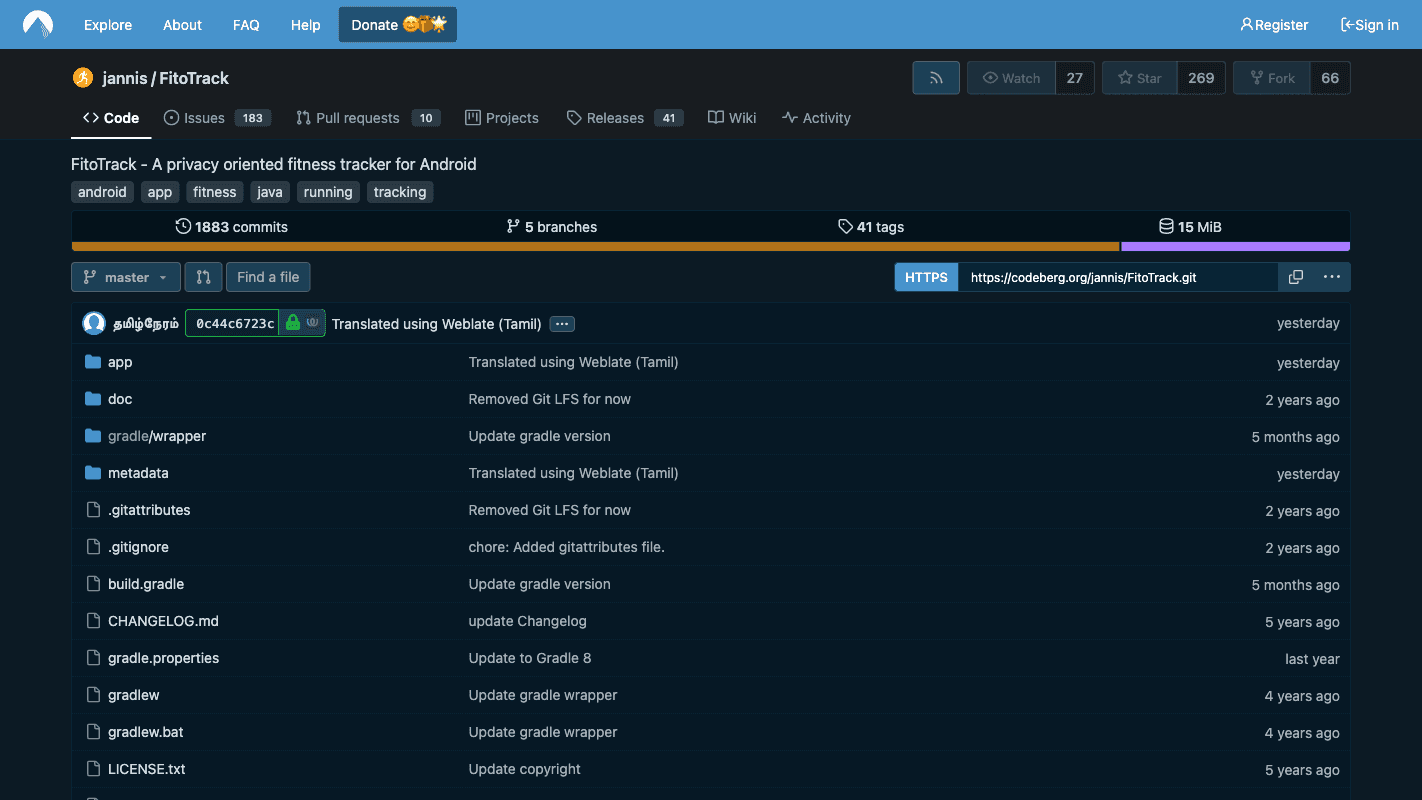
Task: Switch to the Code tab
Action: point(111,118)
